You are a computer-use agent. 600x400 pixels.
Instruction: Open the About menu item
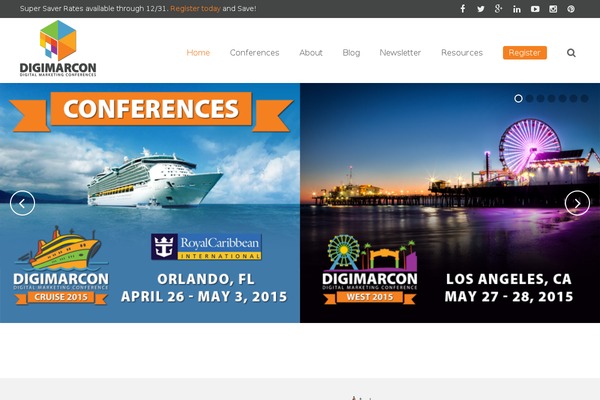(x=311, y=53)
